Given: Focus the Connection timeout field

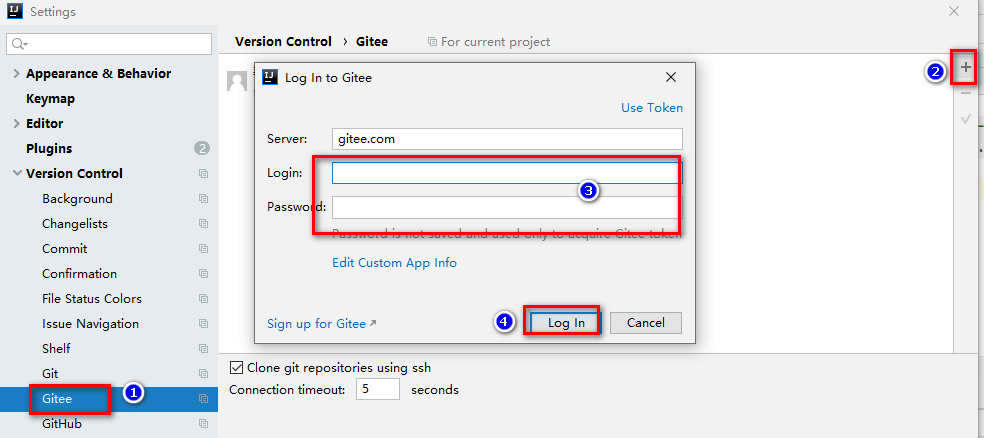Looking at the screenshot, I should tap(378, 390).
